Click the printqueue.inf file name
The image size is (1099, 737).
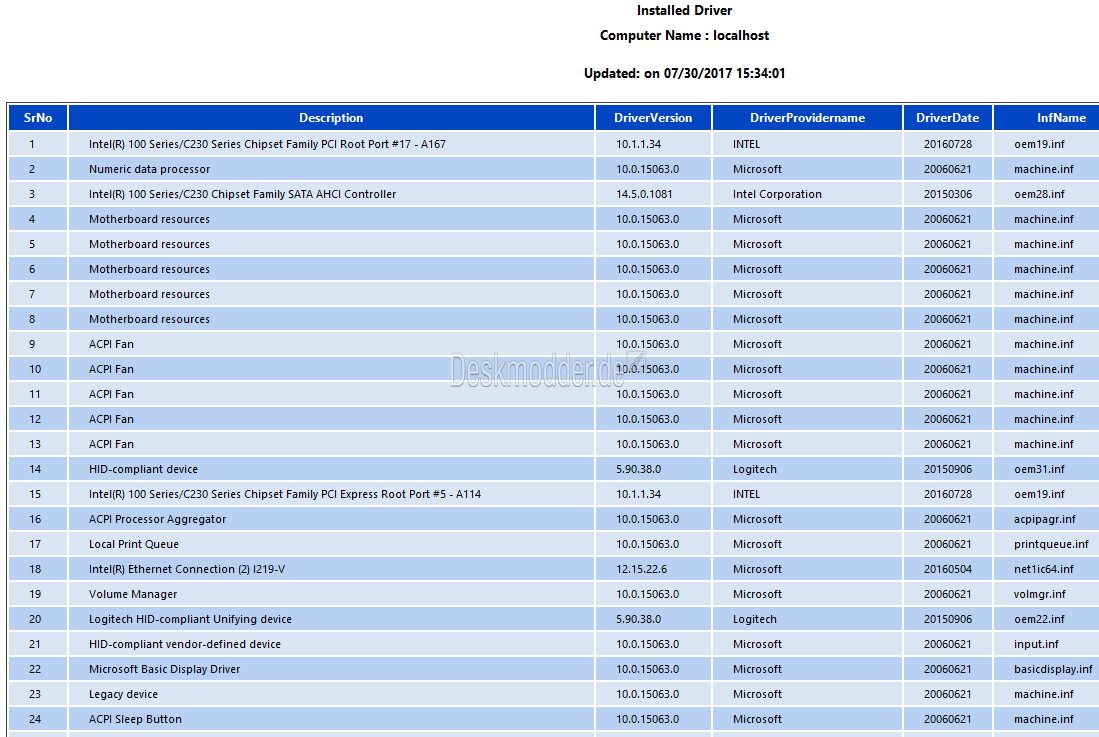pos(1051,544)
